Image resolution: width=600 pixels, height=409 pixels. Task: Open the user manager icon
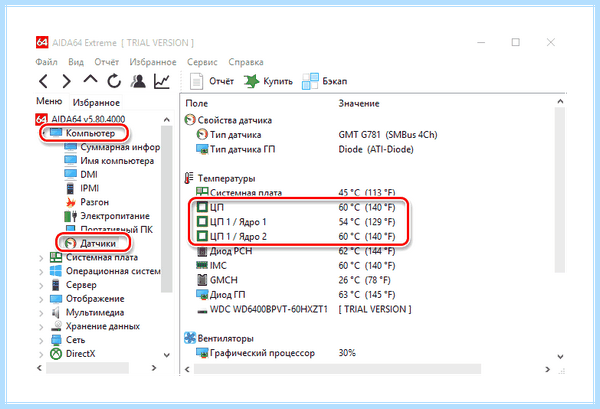(x=138, y=81)
